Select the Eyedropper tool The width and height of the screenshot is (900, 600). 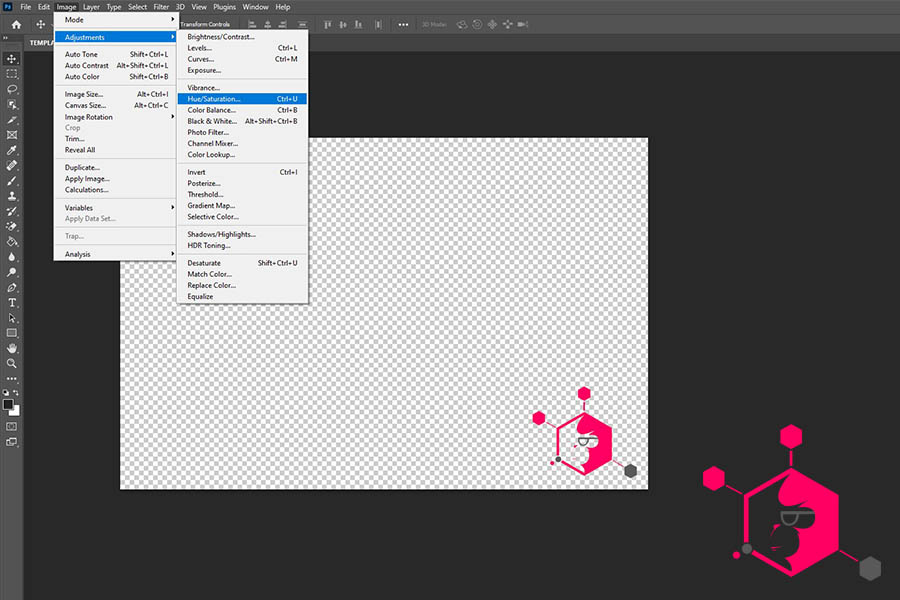coord(11,150)
